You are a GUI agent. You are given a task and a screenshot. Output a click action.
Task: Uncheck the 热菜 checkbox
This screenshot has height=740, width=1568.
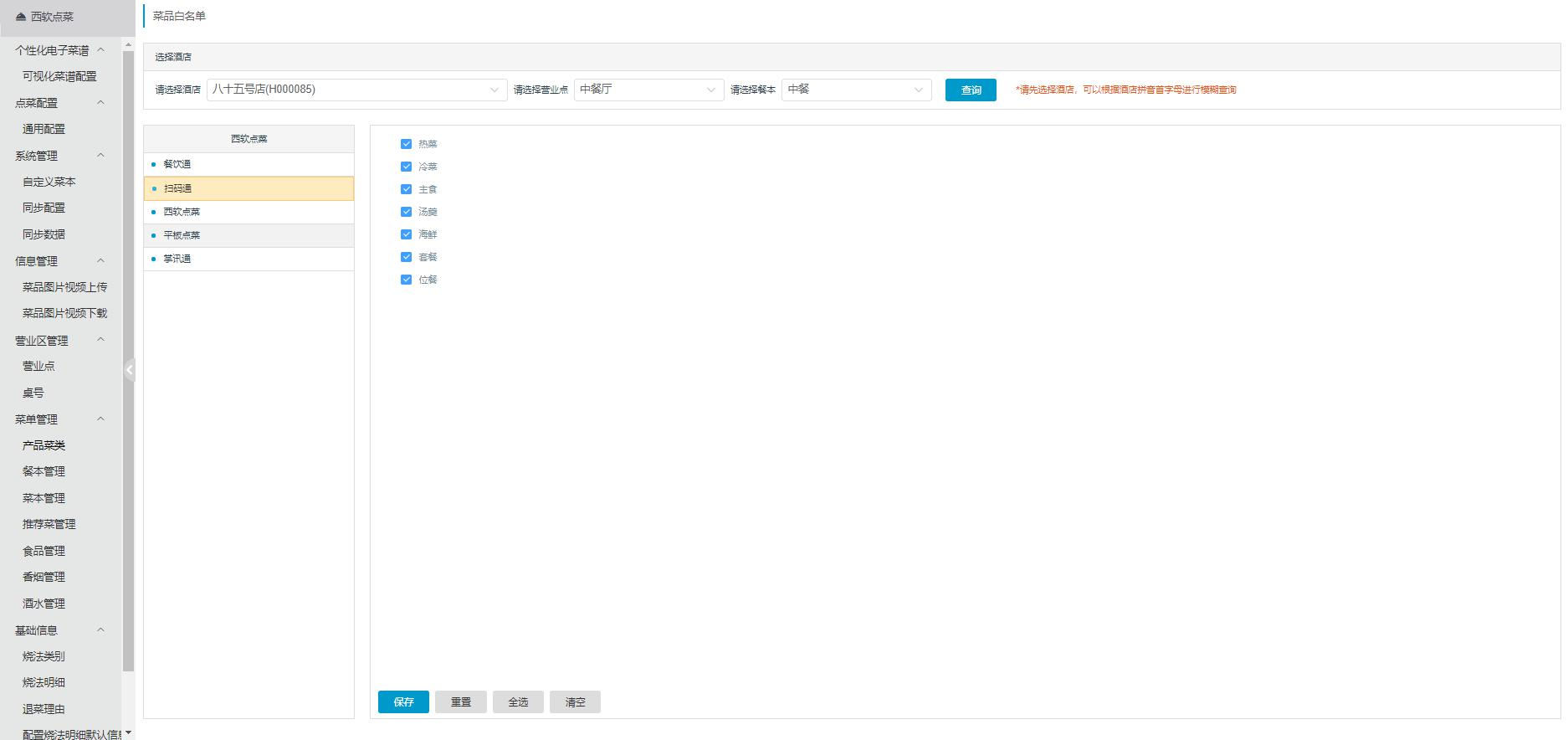coord(407,144)
